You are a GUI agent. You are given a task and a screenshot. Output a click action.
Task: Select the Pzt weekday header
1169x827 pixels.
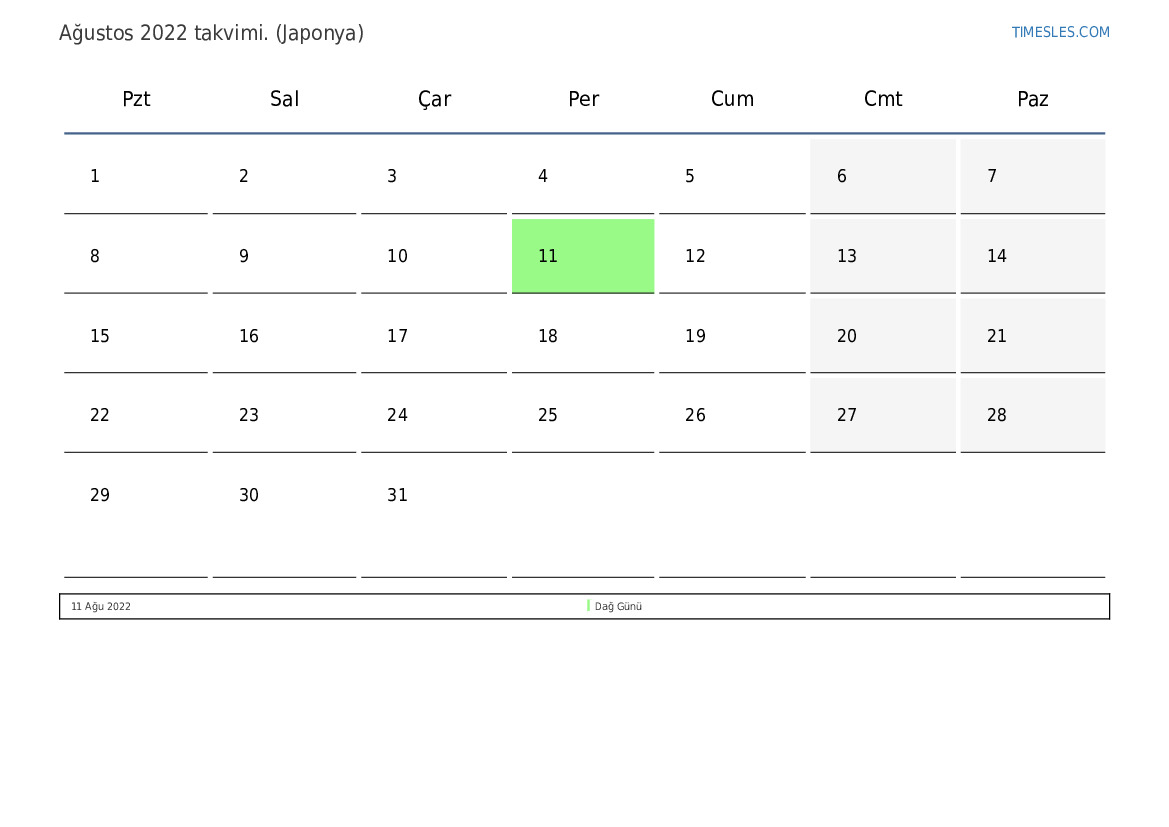coord(136,99)
